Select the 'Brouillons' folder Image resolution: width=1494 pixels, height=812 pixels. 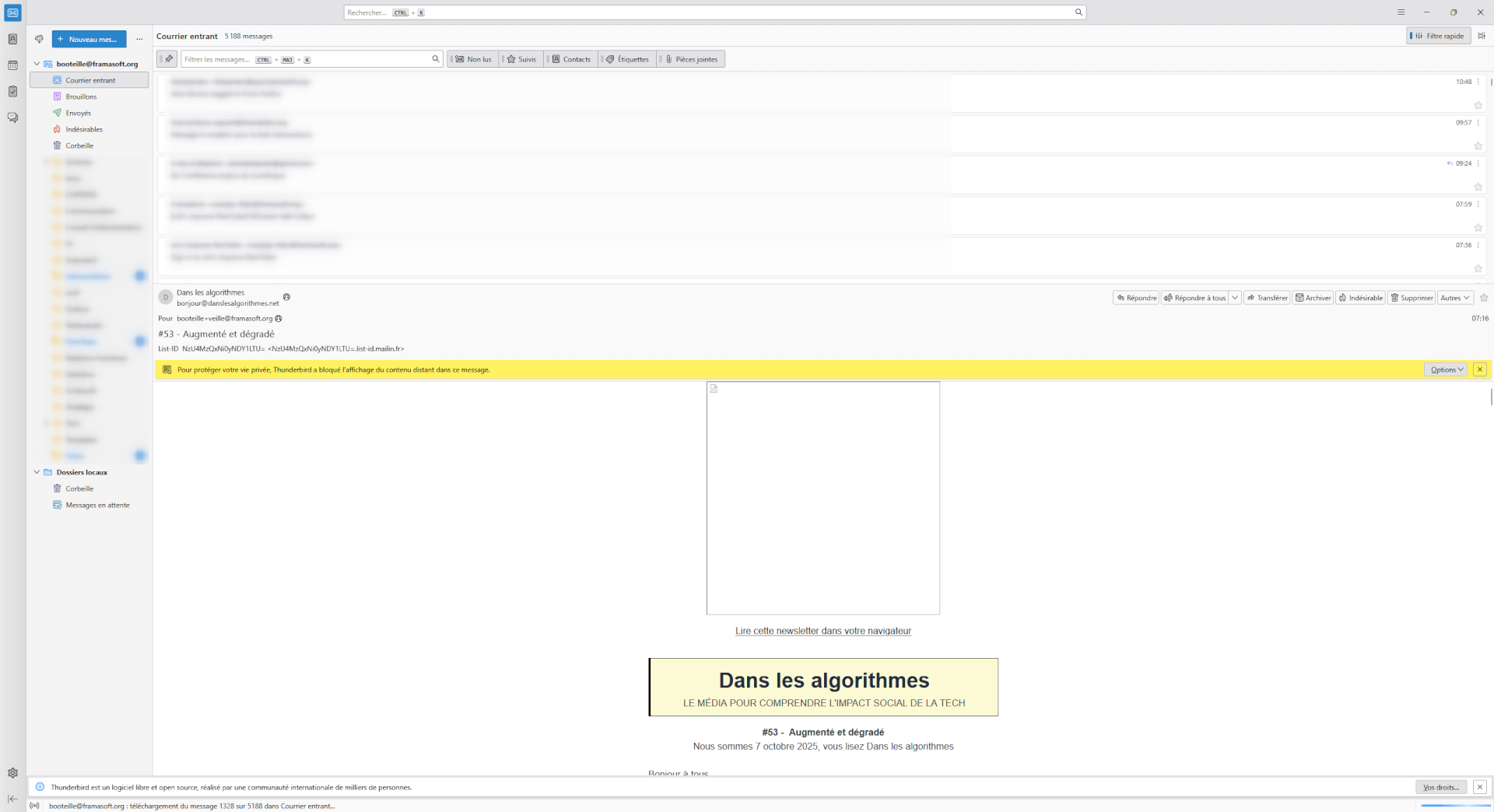point(81,96)
